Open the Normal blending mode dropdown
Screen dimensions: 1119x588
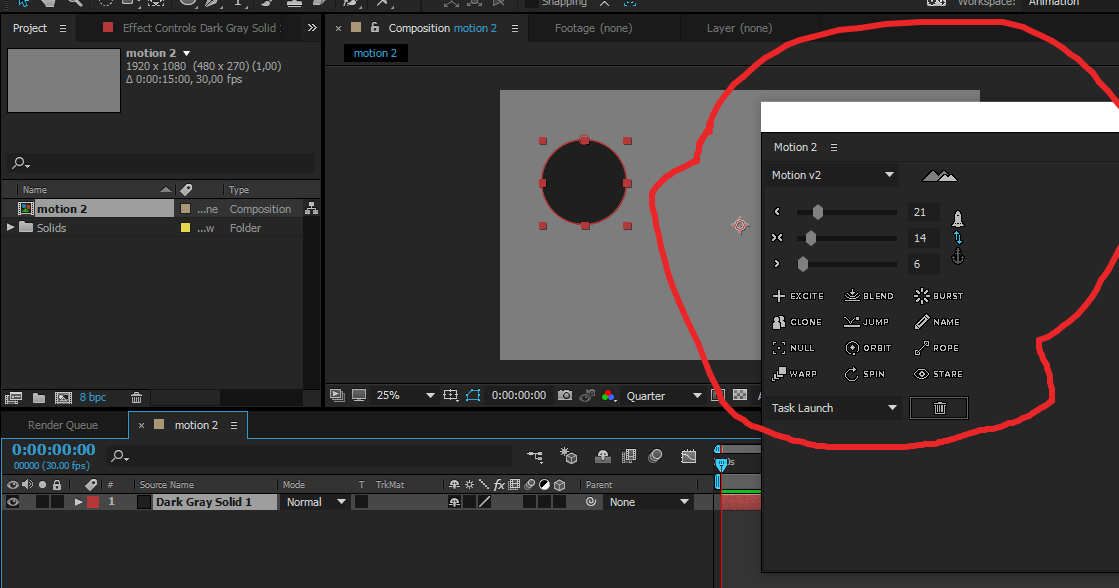315,502
